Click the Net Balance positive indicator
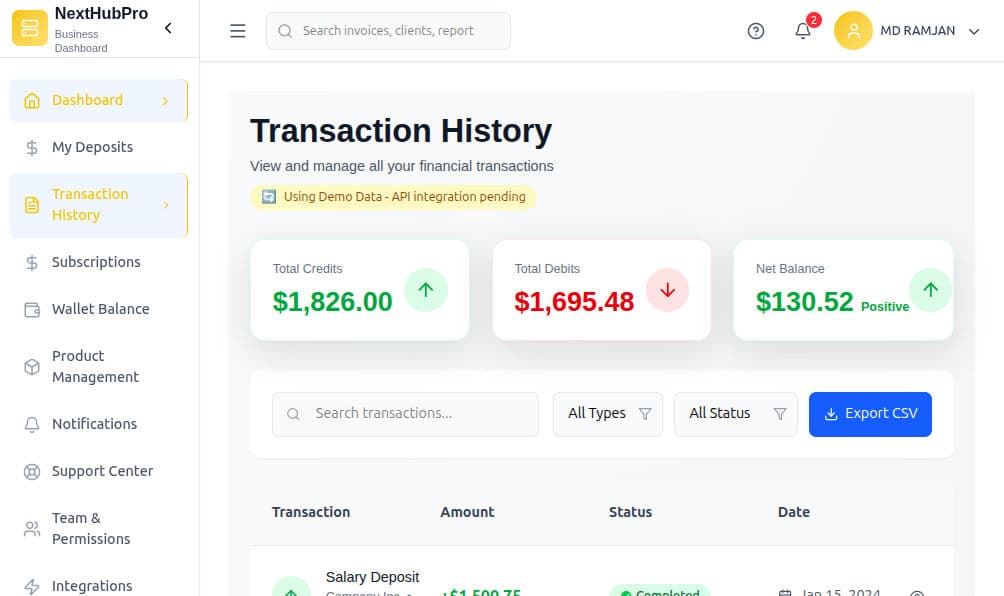Screen dimensions: 1004x596 click(930, 289)
